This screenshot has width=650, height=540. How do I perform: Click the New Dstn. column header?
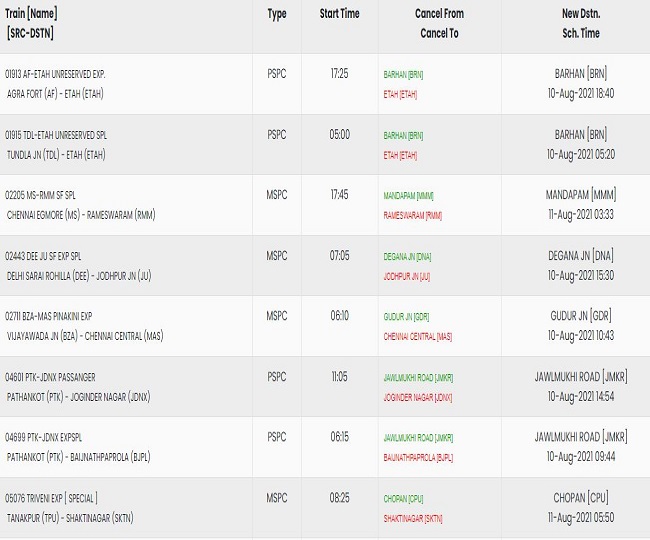click(x=581, y=14)
